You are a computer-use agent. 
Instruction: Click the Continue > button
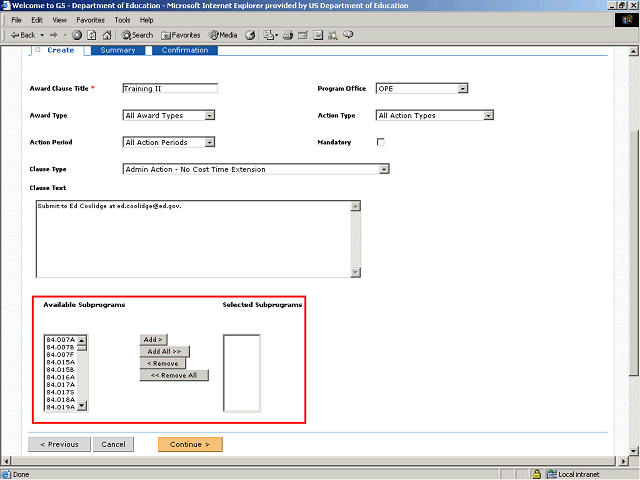pos(190,444)
